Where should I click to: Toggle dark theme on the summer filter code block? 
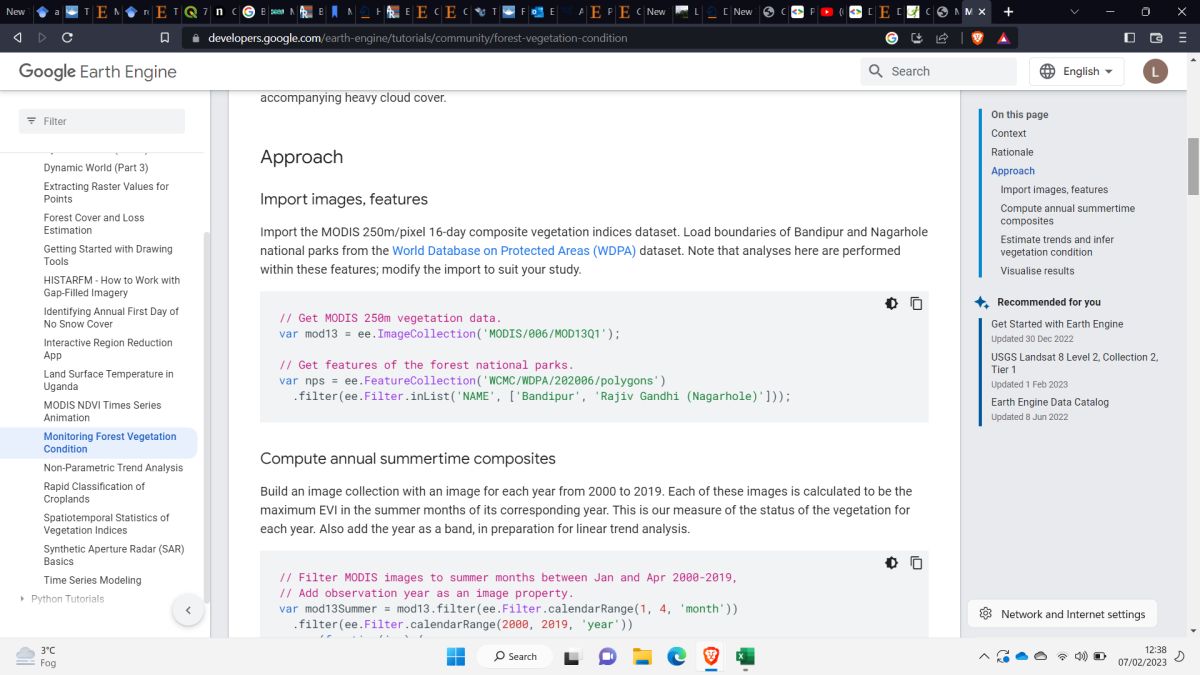tap(891, 563)
